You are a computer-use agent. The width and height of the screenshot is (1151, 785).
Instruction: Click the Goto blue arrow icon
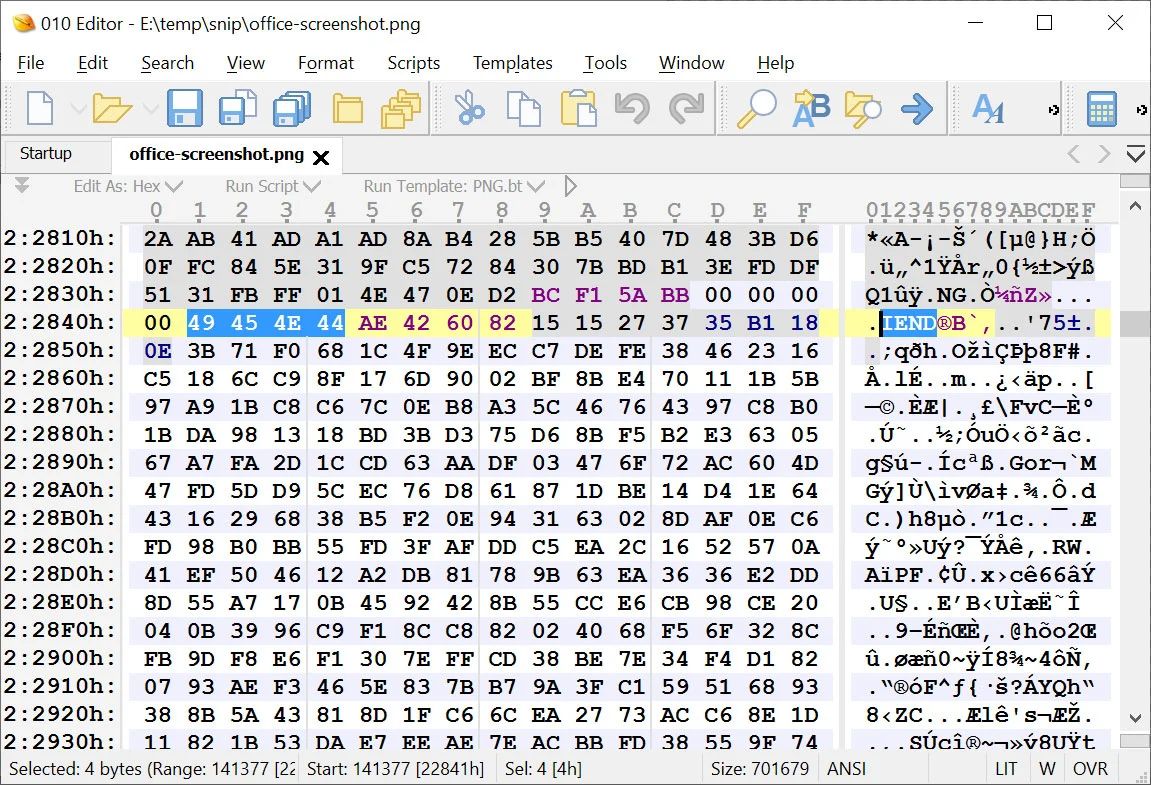[916, 108]
